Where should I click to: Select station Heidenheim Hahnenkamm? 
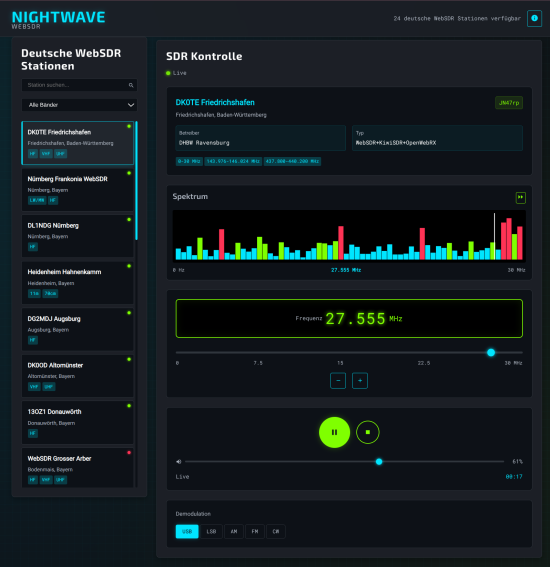78,283
